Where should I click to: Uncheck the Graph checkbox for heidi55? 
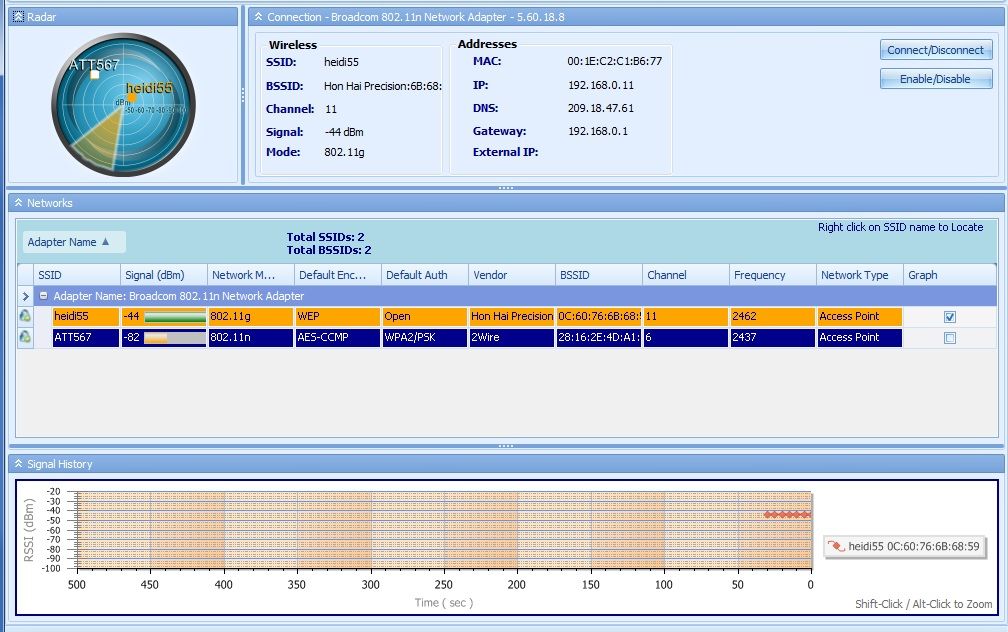(950, 316)
